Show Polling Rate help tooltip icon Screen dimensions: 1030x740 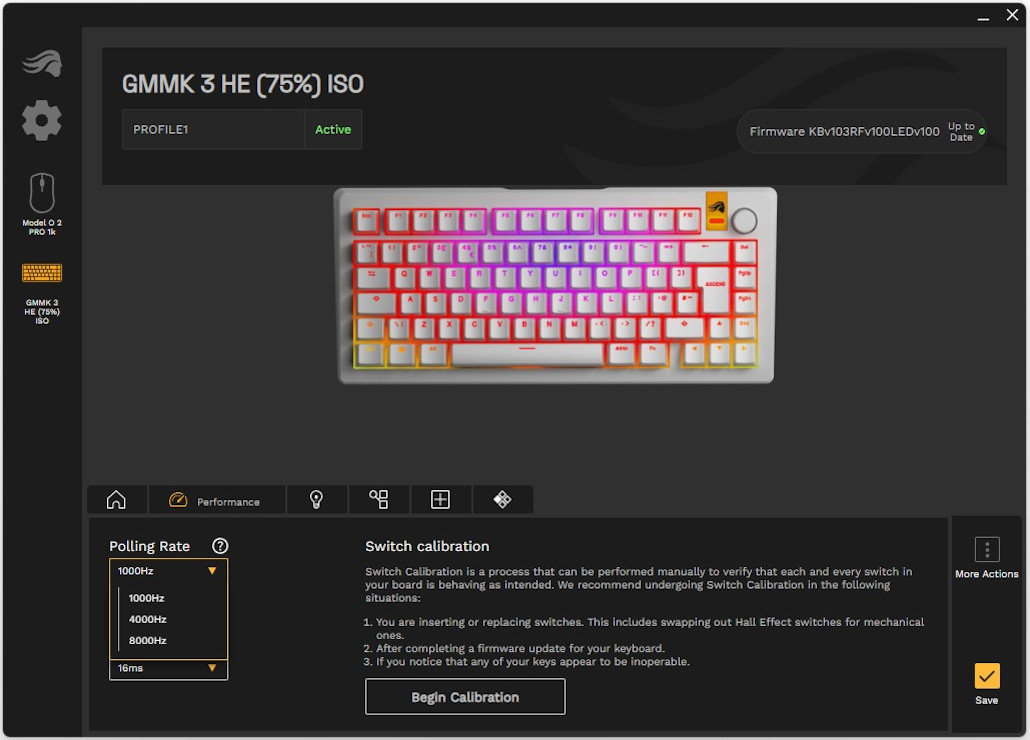220,546
